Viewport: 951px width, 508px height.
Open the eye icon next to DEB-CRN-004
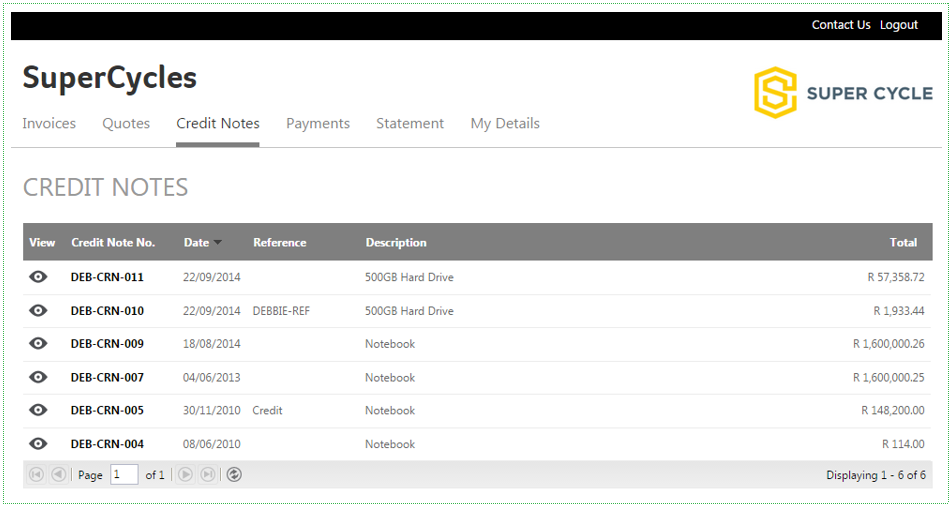[38, 444]
